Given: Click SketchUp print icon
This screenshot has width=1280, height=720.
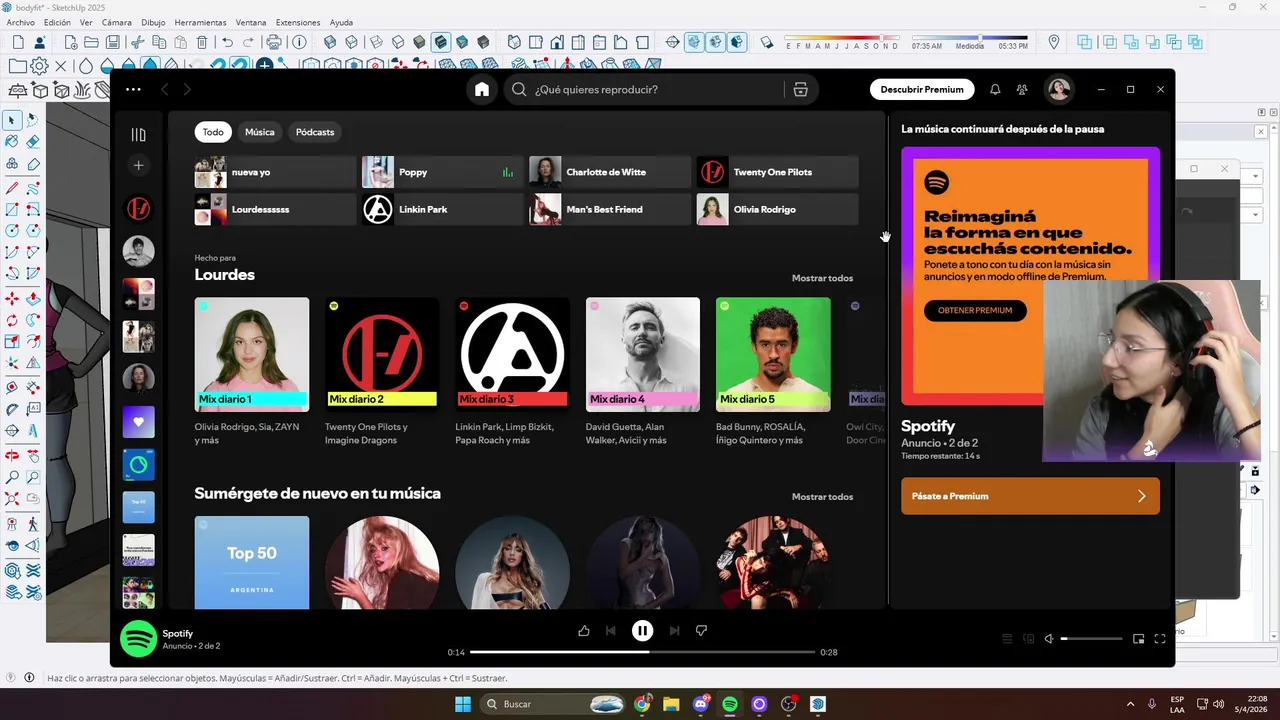Looking at the screenshot, I should pos(275,42).
